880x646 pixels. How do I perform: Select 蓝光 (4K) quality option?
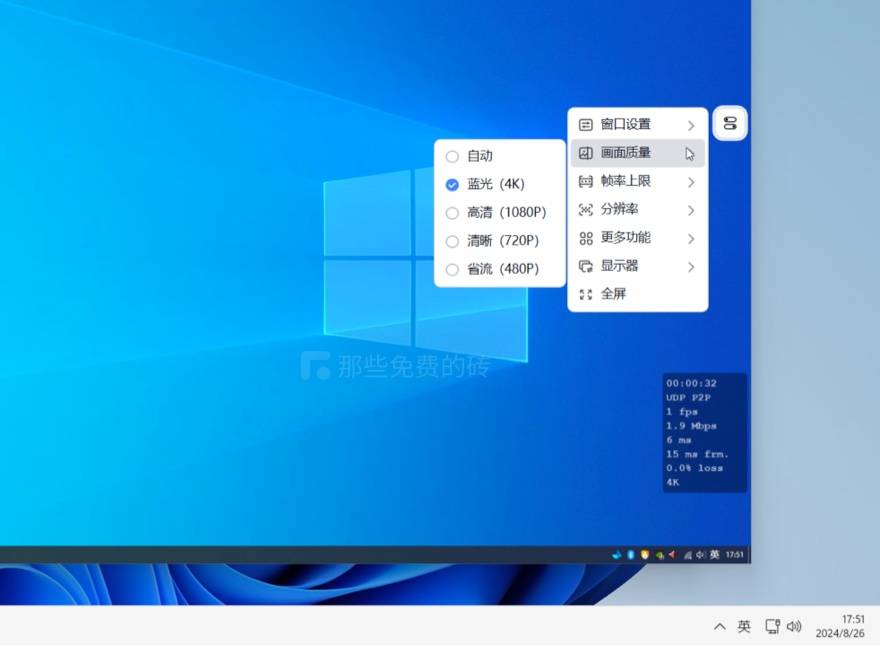(499, 184)
